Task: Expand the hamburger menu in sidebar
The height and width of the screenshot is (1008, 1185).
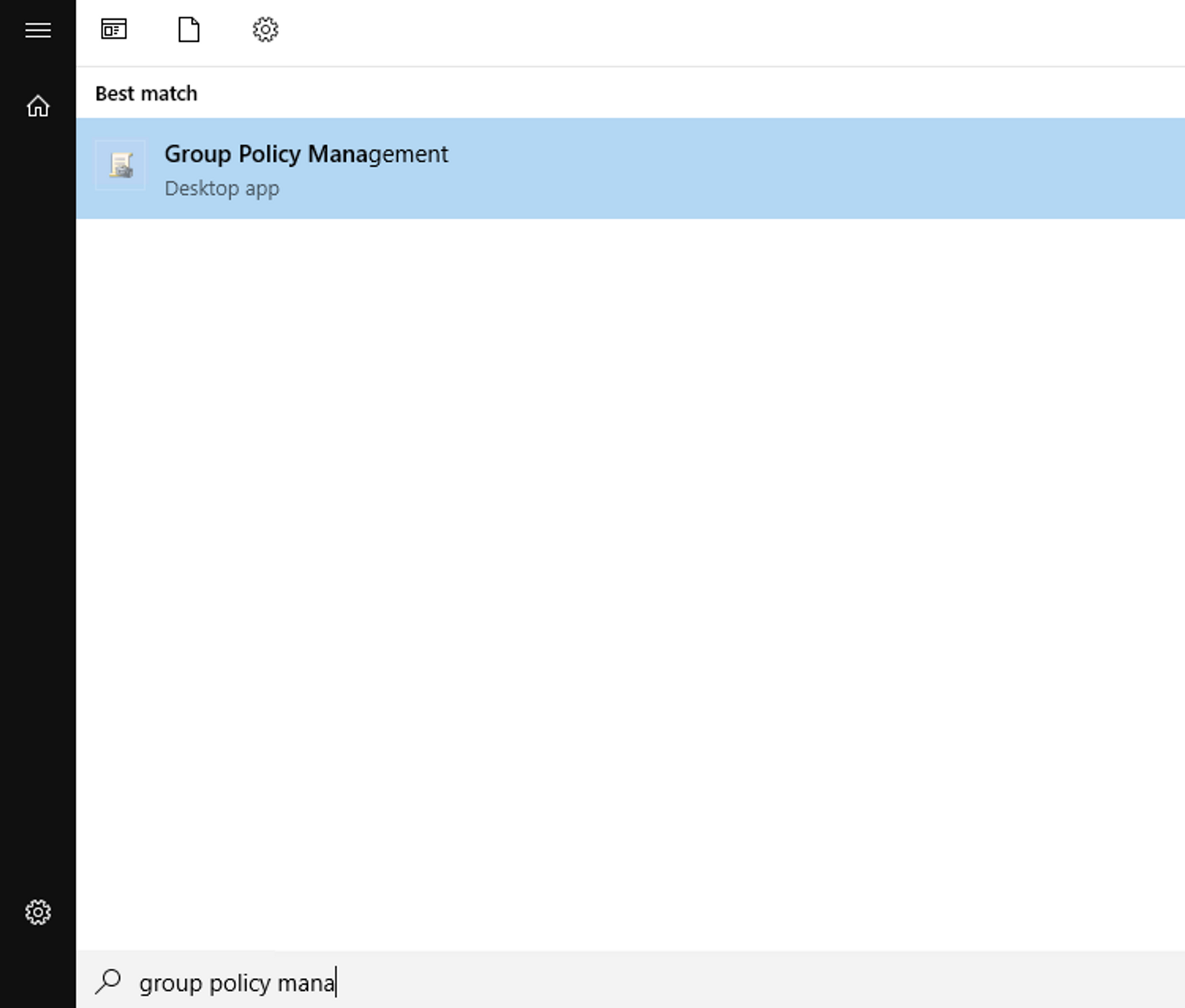Action: click(38, 30)
